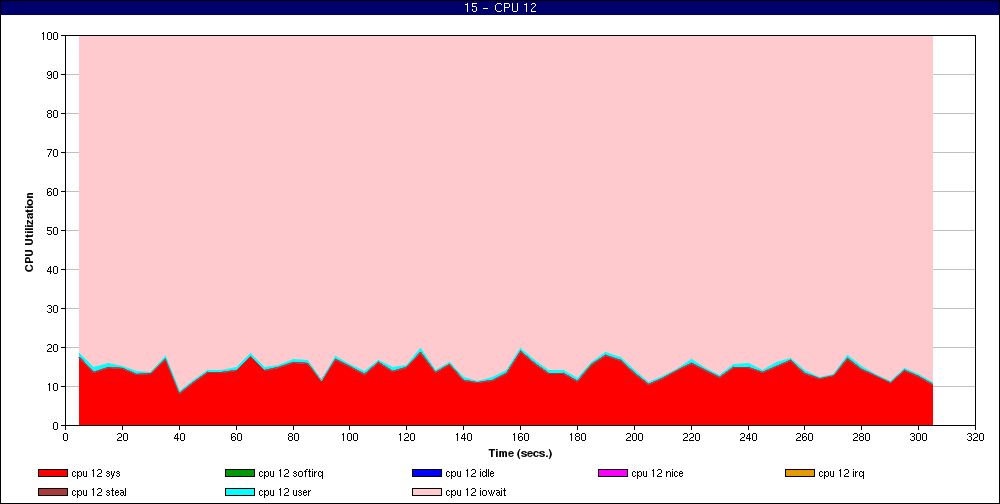
Task: Click the x-axis tick label 80
Action: click(293, 437)
